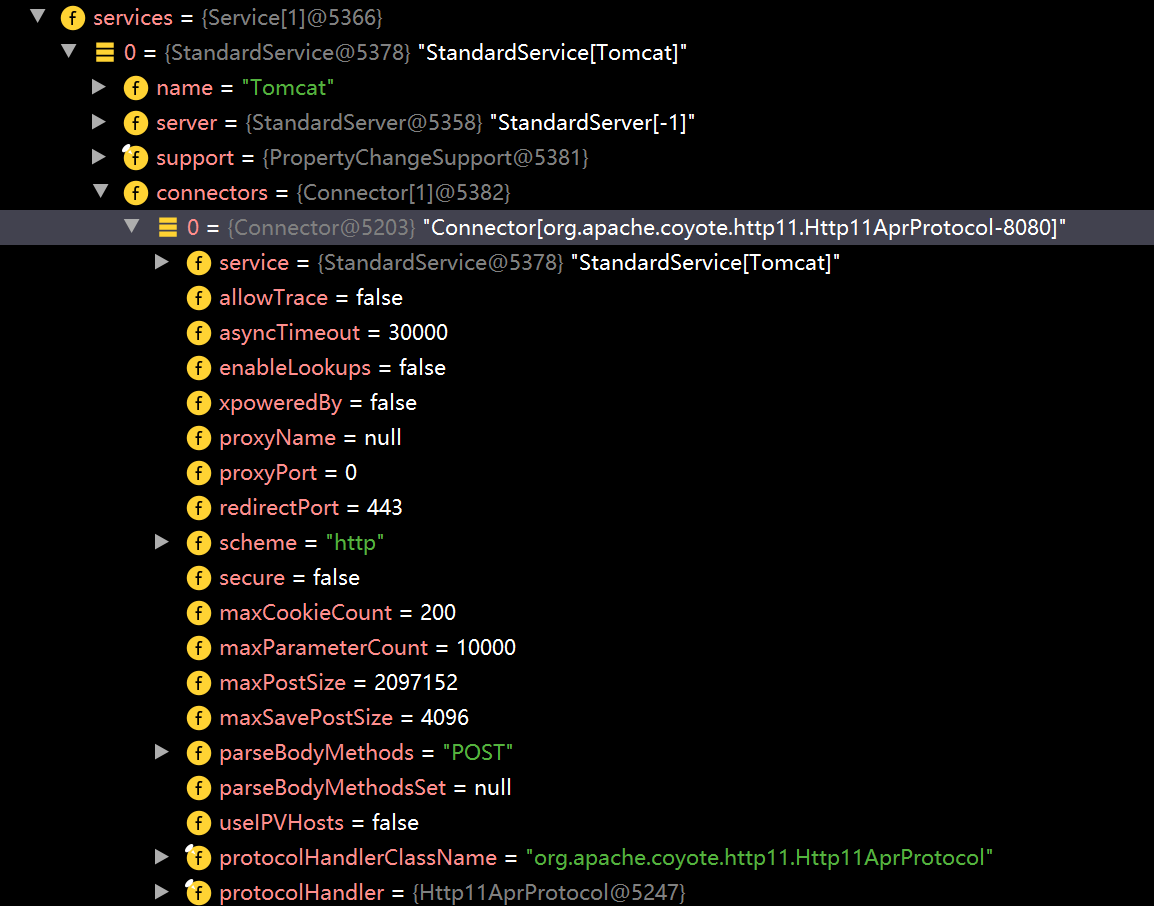This screenshot has height=906, width=1154.
Task: Expand the protocolHandlerClassName field
Action: [162, 857]
